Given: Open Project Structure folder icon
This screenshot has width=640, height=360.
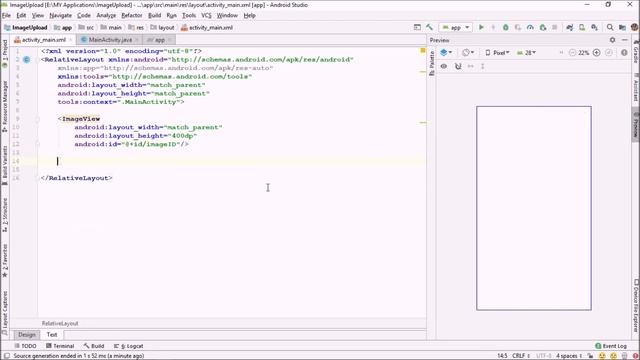Looking at the screenshot, I should [x=622, y=27].
